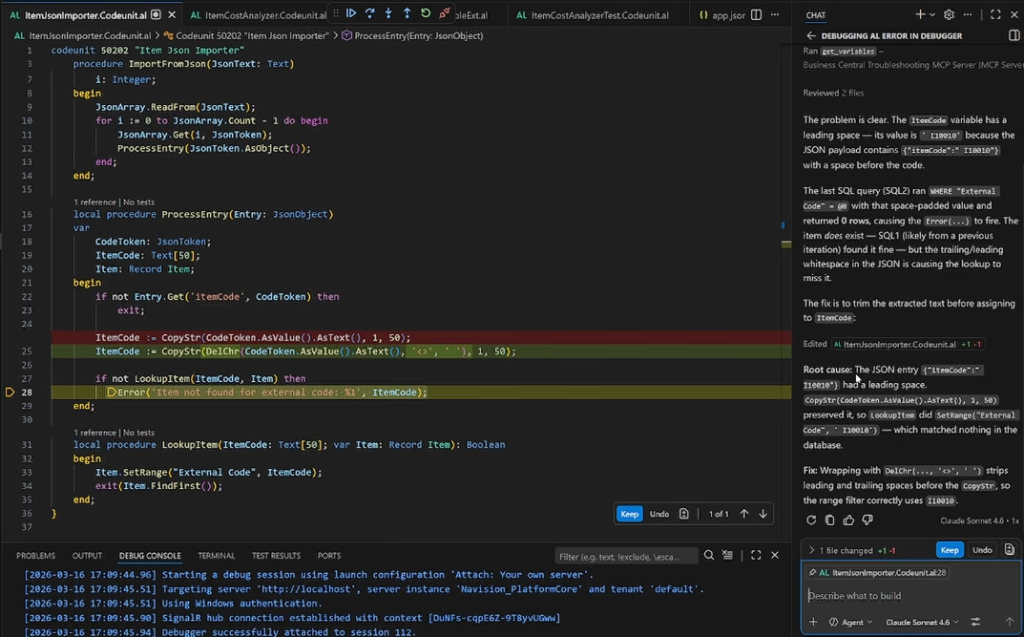Copy the chat response
Image resolution: width=1024 pixels, height=637 pixels.
[829, 520]
